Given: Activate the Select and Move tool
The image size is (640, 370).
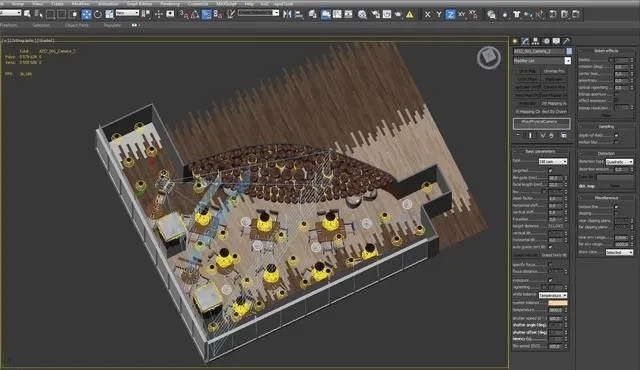Looking at the screenshot, I should (x=87, y=14).
